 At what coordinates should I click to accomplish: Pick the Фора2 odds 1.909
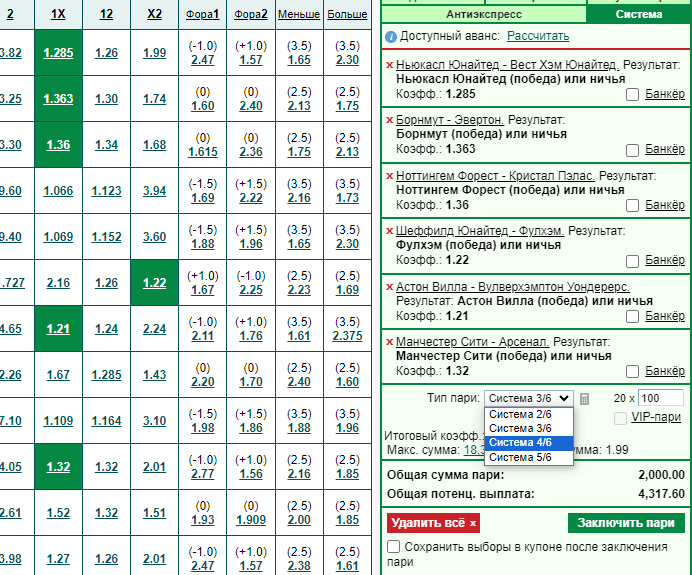[251, 520]
